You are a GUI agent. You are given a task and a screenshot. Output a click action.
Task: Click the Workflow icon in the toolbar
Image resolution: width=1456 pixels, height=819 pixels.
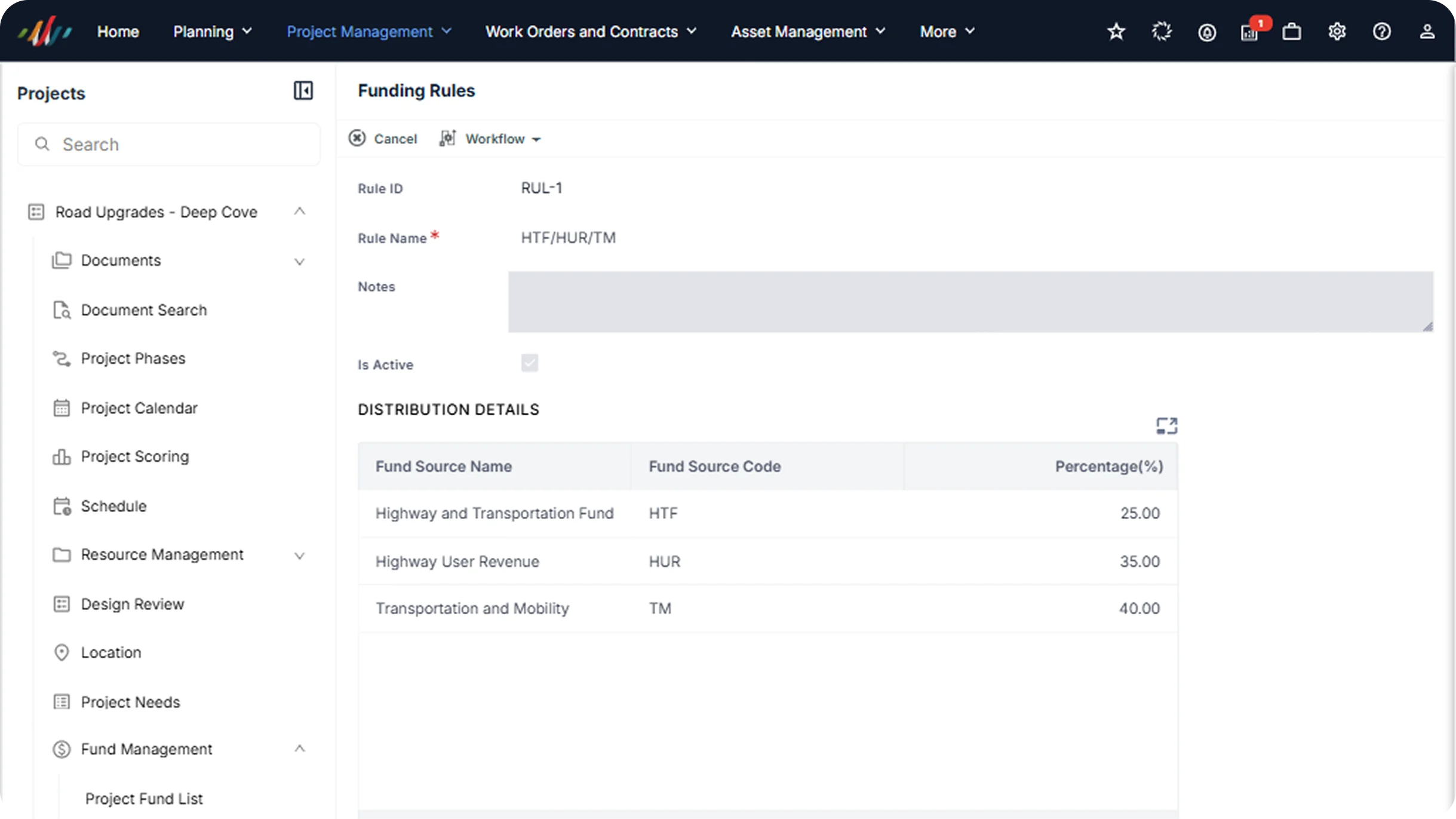447,138
